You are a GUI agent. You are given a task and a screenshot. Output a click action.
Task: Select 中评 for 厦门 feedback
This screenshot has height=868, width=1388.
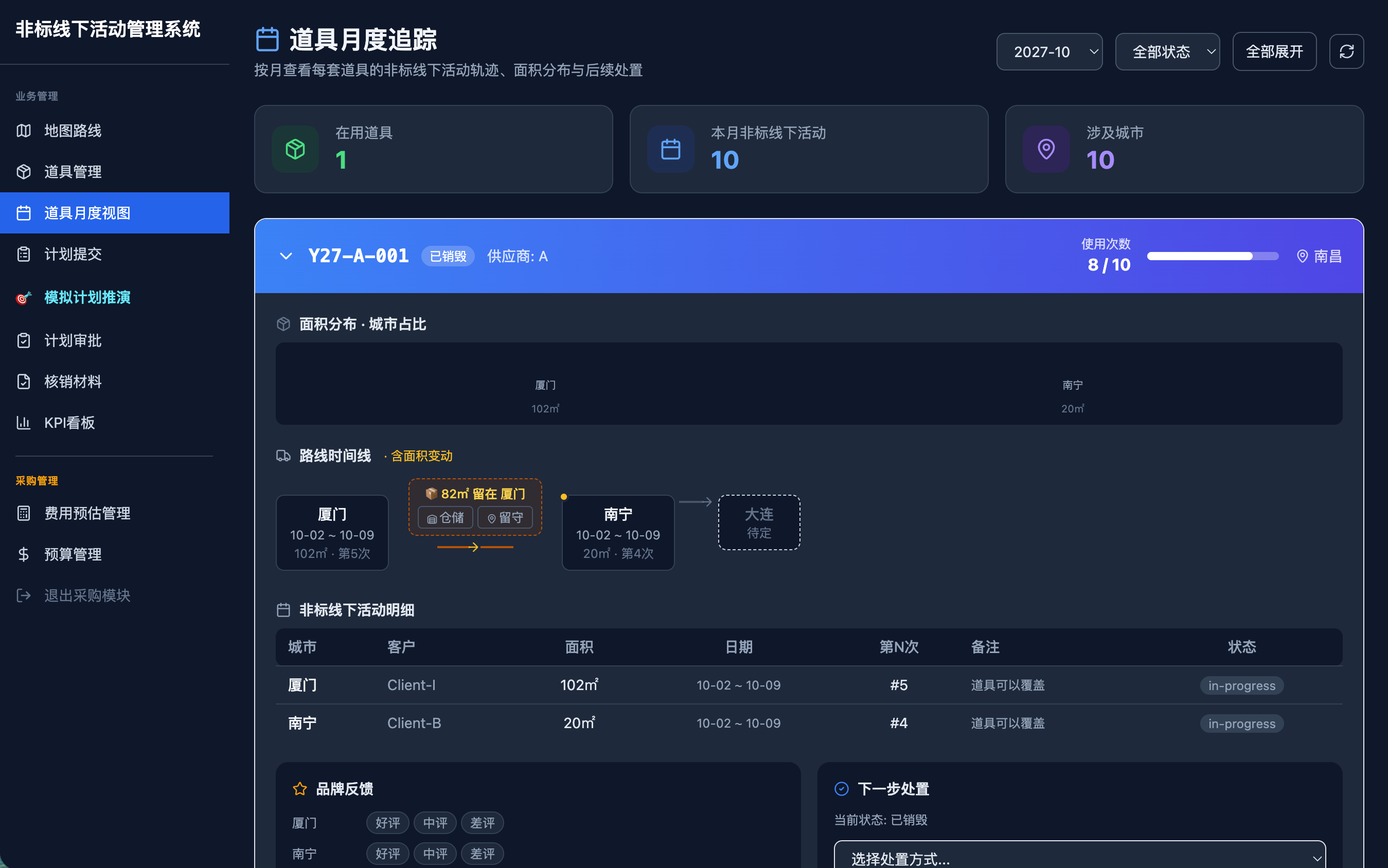pyautogui.click(x=435, y=823)
